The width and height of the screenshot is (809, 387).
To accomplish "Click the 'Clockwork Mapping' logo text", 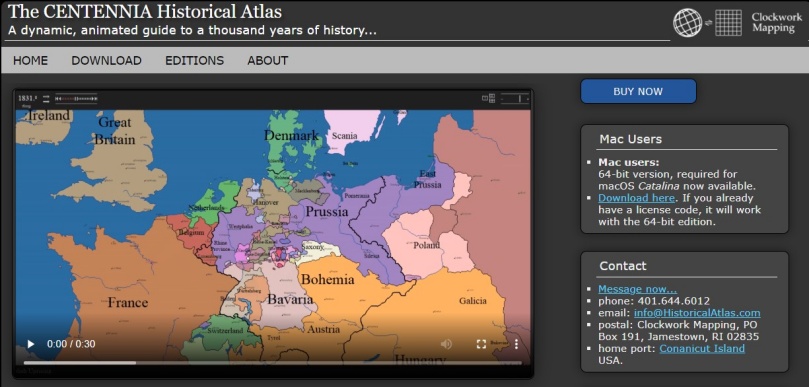I will pos(776,22).
